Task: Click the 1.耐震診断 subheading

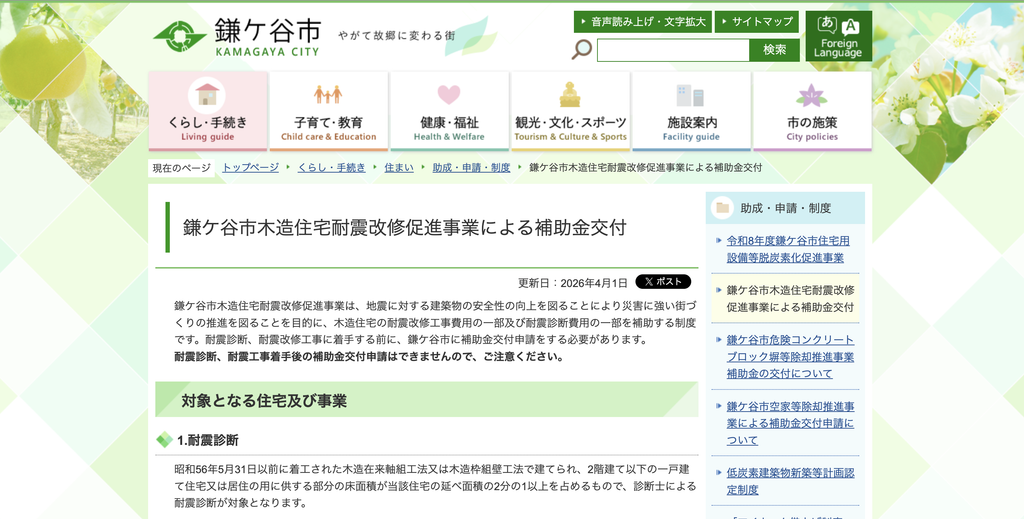Action: 208,441
